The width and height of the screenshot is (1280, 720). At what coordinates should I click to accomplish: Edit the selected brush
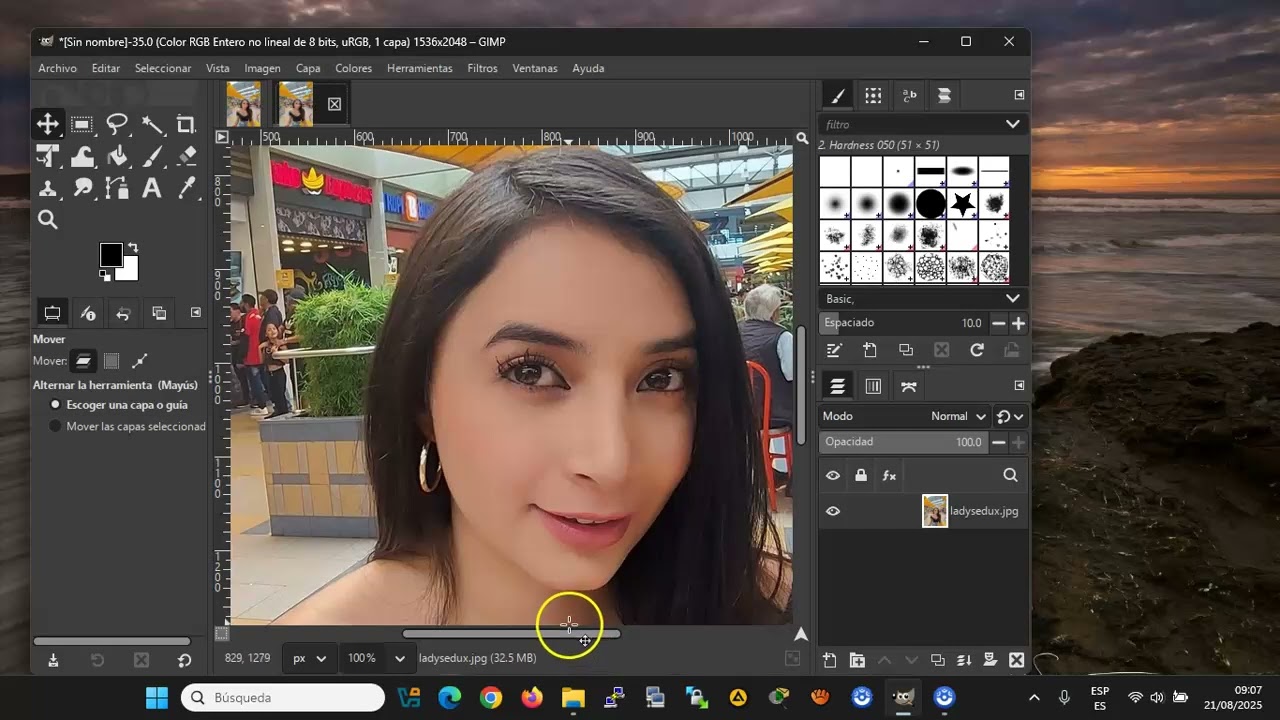point(834,350)
